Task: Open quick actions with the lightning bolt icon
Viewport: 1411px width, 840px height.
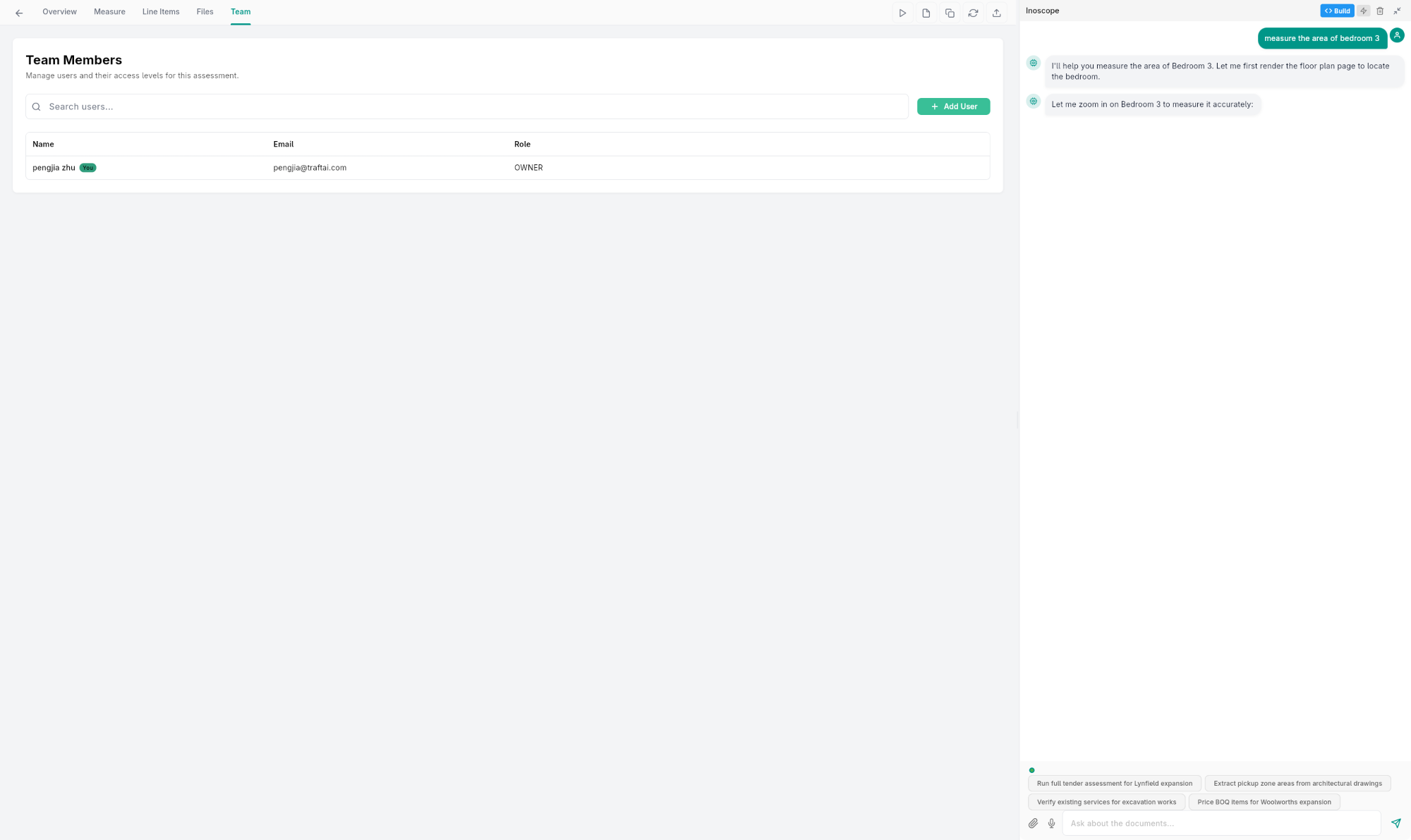Action: tap(1363, 11)
